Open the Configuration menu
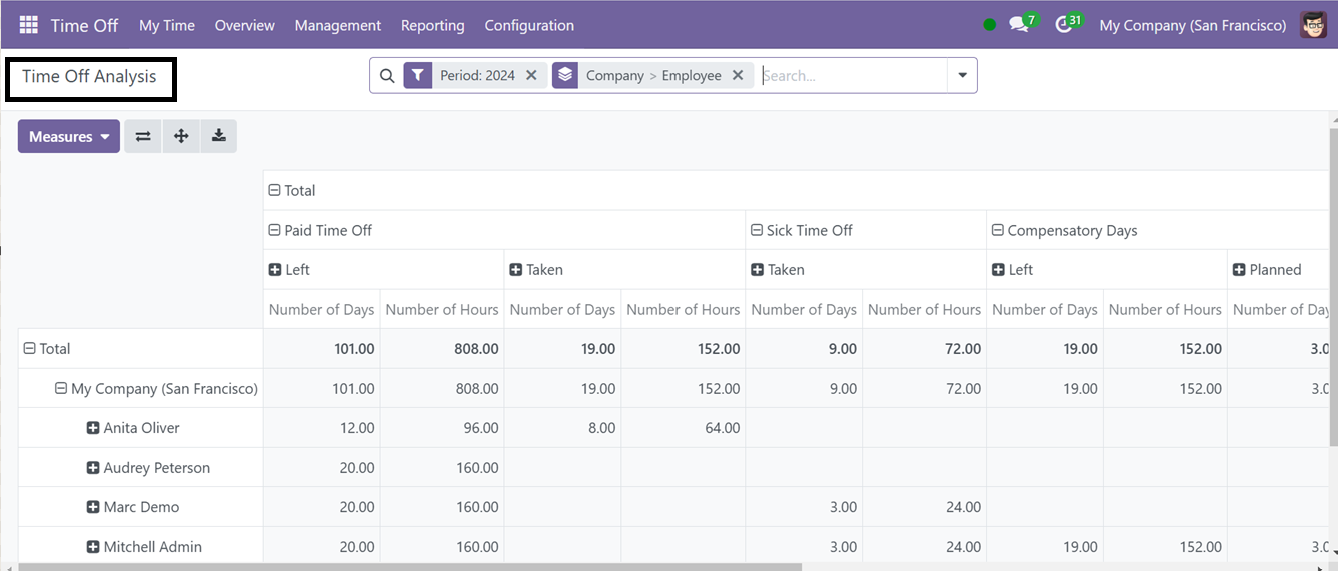 [529, 25]
